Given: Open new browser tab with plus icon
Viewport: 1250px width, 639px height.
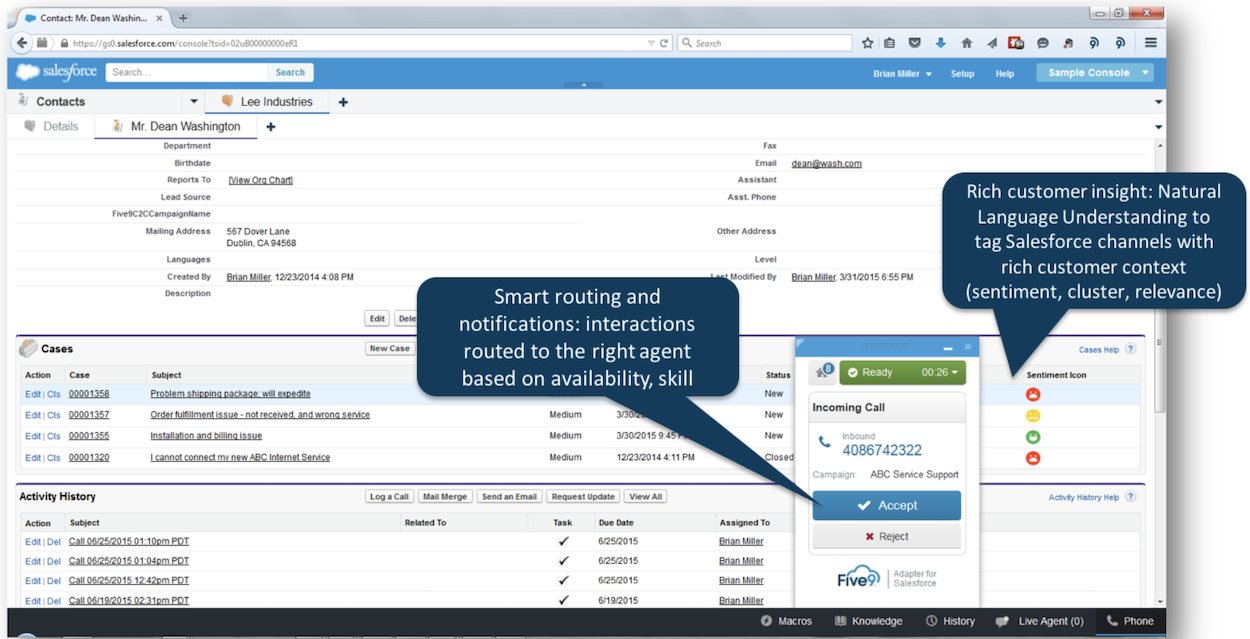Looking at the screenshot, I should (x=183, y=18).
